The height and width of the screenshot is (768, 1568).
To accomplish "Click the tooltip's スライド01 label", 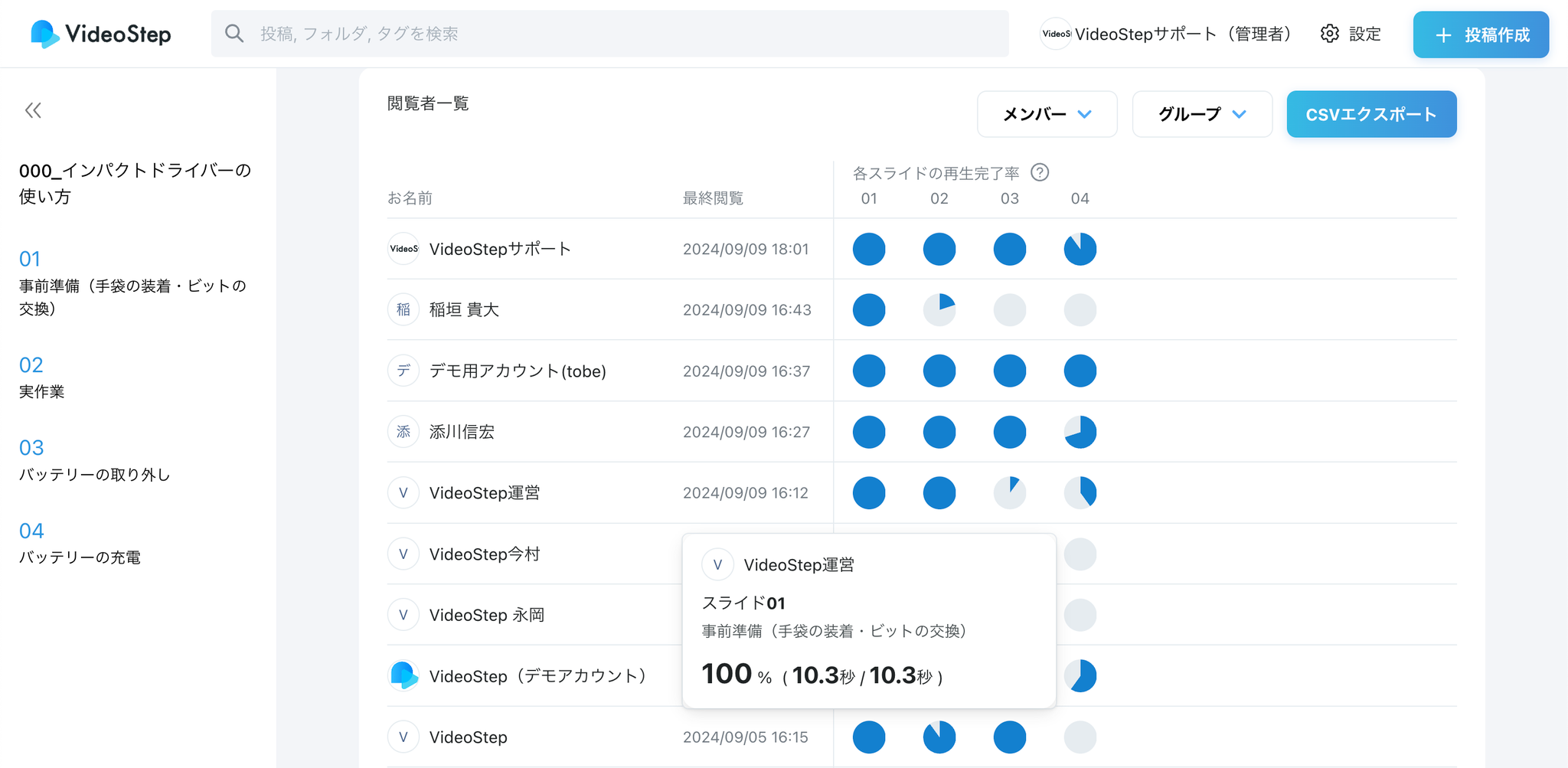I will (x=743, y=603).
